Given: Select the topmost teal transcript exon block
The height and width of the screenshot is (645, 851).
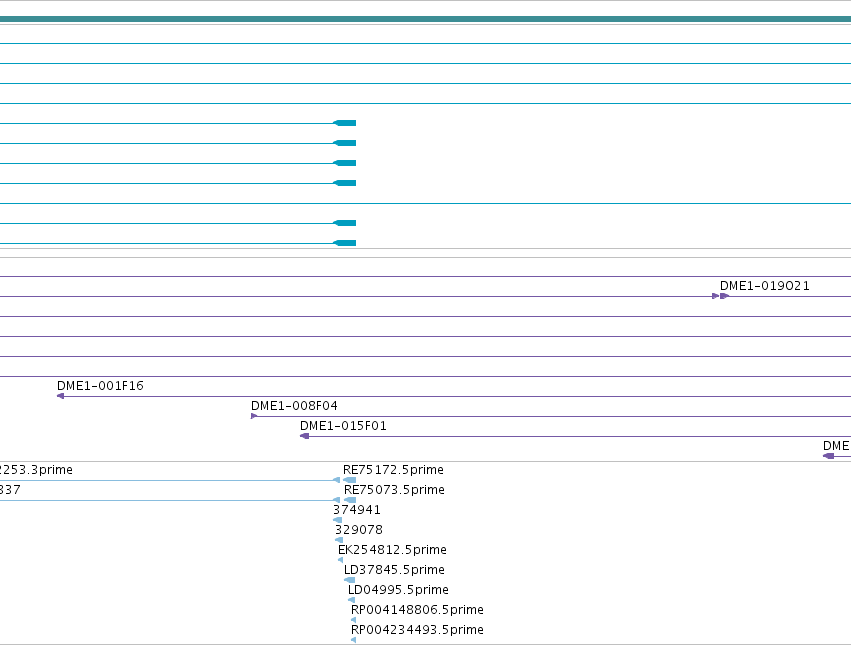Looking at the screenshot, I should (x=345, y=123).
